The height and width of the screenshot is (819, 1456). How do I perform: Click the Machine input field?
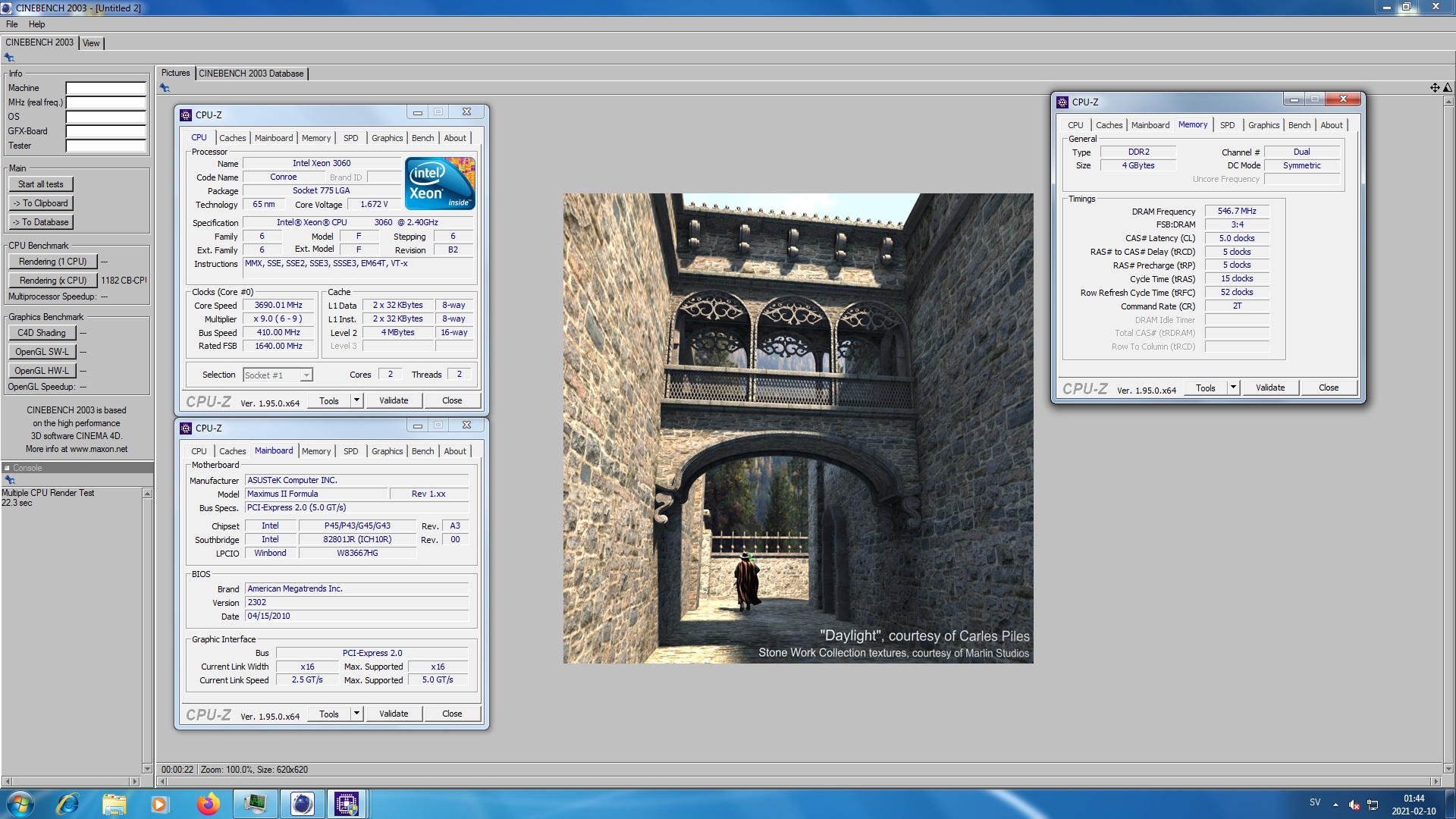click(105, 88)
